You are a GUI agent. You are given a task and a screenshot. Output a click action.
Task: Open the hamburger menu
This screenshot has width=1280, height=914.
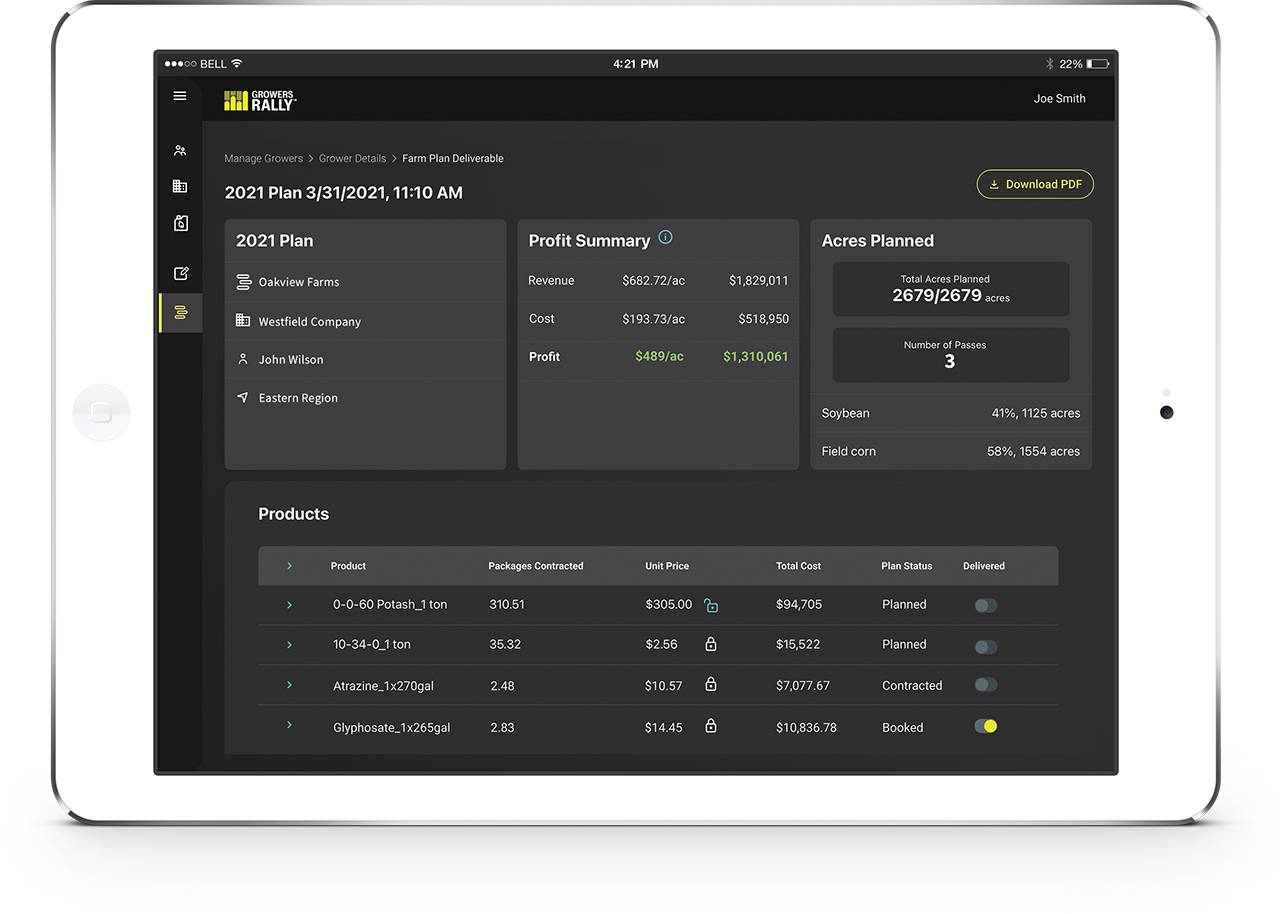pyautogui.click(x=180, y=96)
